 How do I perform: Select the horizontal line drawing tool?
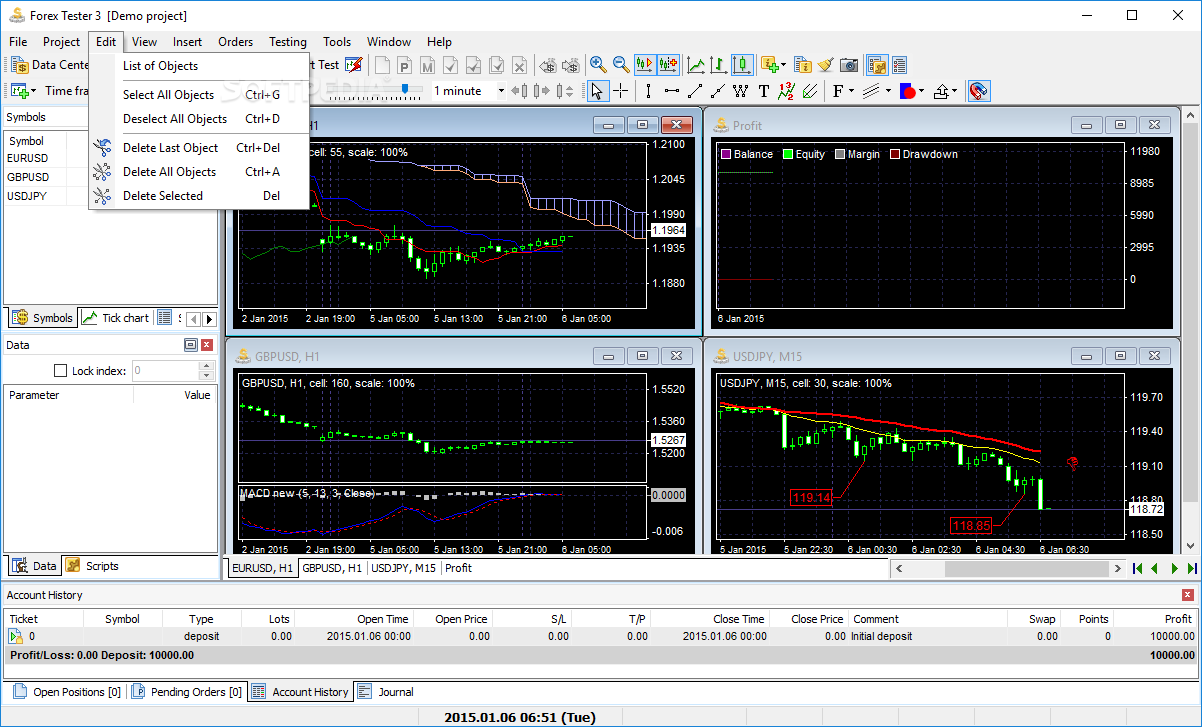(671, 91)
